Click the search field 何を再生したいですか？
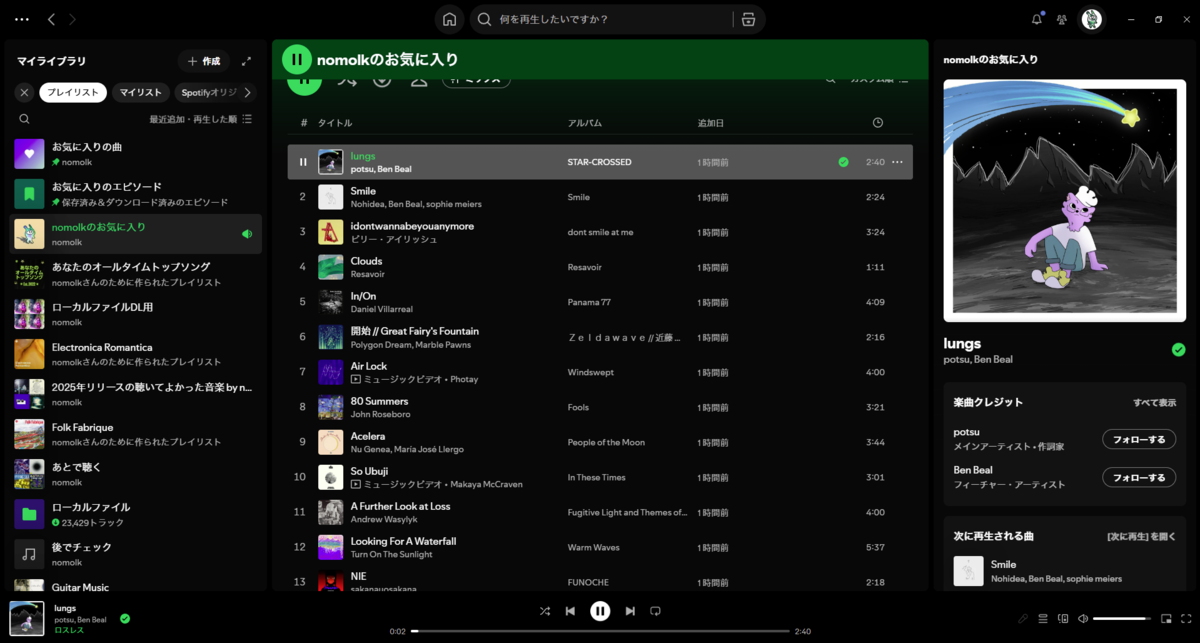Screen dimensions: 1200x643 [x=600, y=19]
